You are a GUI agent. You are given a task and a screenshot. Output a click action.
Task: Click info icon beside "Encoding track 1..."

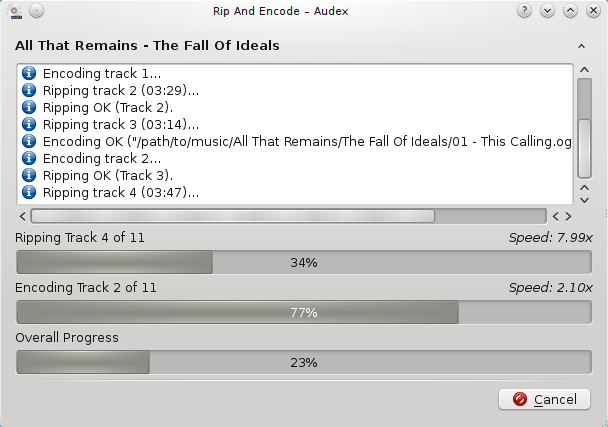click(29, 74)
